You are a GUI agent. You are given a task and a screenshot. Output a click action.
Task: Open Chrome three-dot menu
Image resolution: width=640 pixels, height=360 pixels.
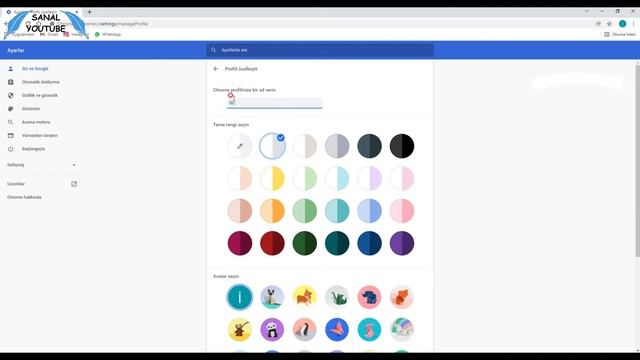[x=633, y=24]
